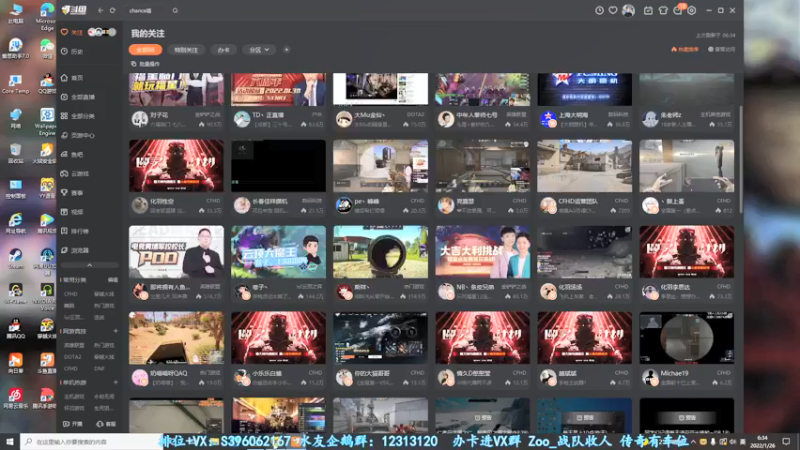Click streamer name 你的大猫哥哥
The width and height of the screenshot is (800, 450).
pyautogui.click(x=371, y=373)
